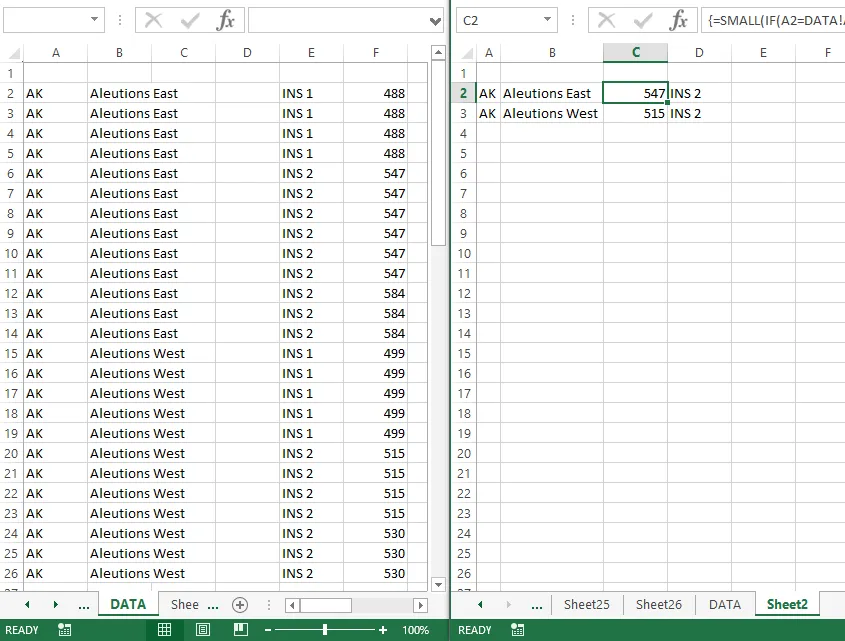Select 'INS 1' cell in left window row 2

[x=311, y=94]
